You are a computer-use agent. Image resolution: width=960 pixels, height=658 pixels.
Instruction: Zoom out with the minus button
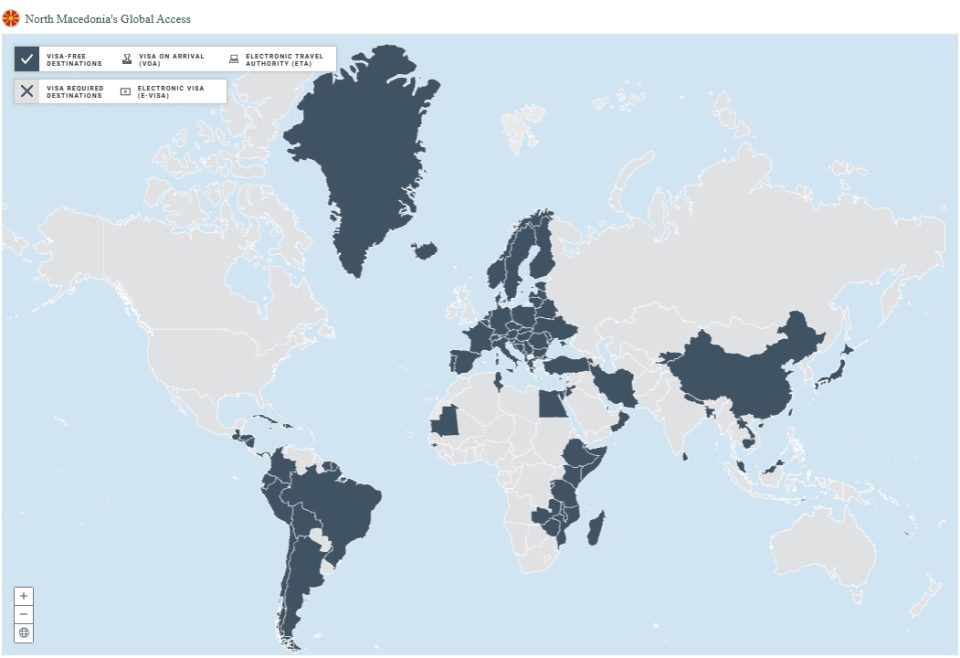point(24,613)
